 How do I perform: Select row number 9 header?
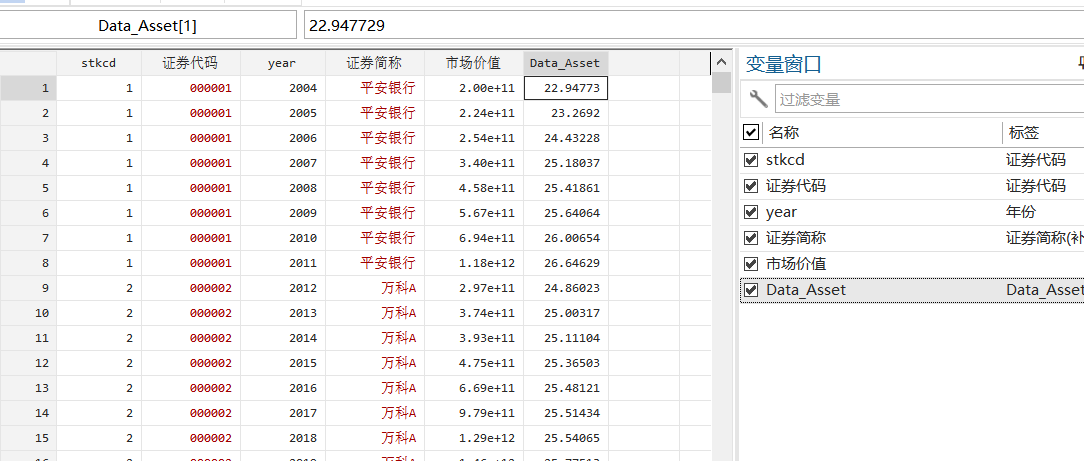click(x=28, y=288)
